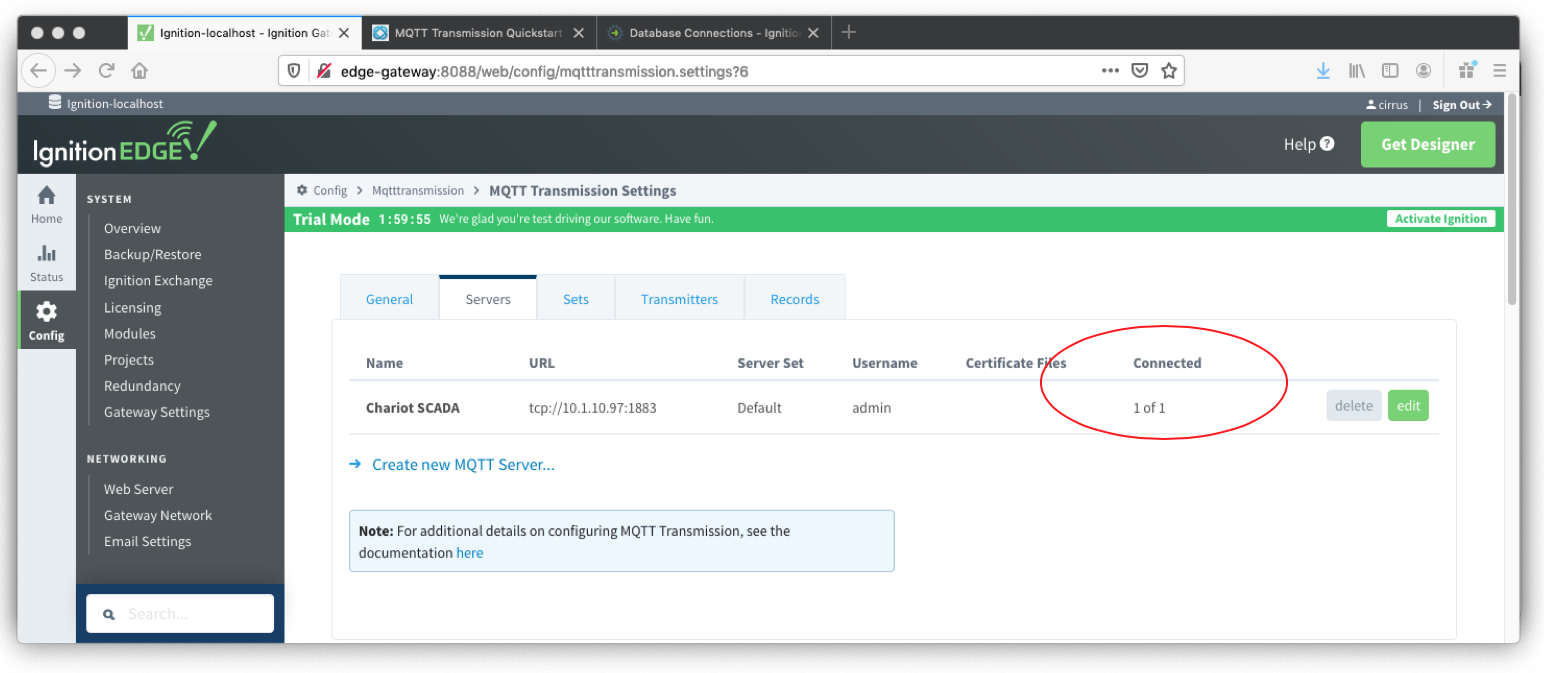Open Ignition Exchange menu item
Screen dimensions: 1544x673
tap(158, 281)
